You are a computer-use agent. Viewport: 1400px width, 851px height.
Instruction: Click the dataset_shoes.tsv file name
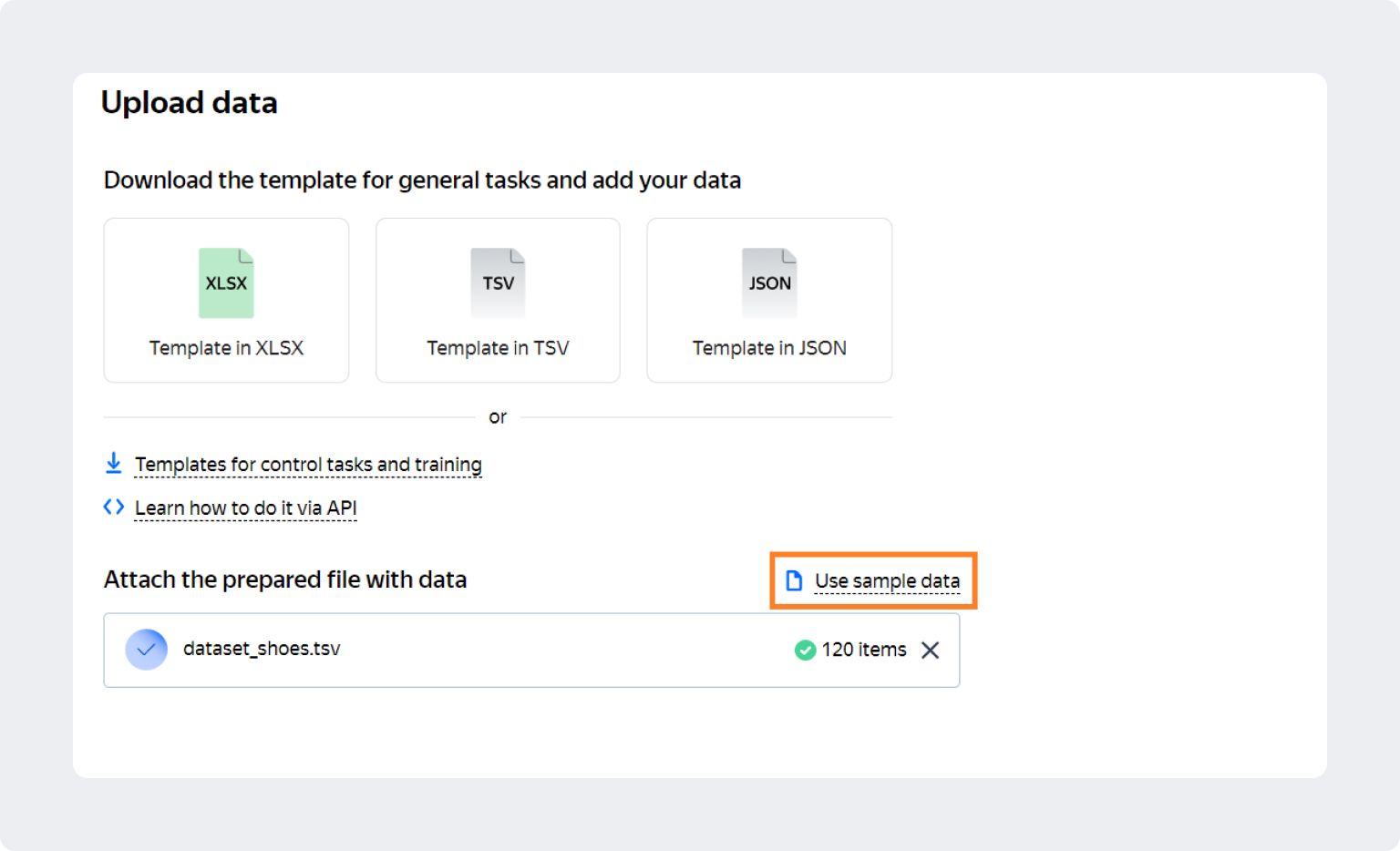coord(262,649)
